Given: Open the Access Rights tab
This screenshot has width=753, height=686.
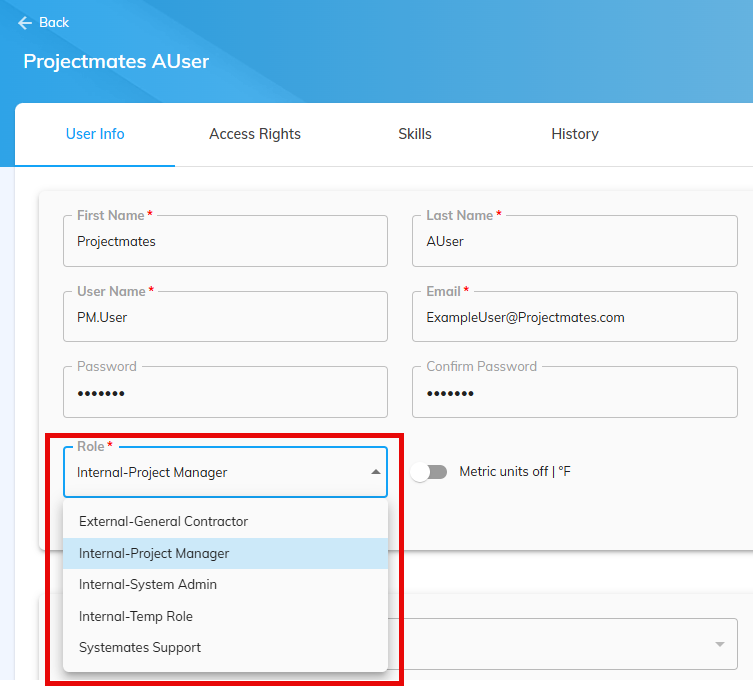Looking at the screenshot, I should [x=255, y=134].
